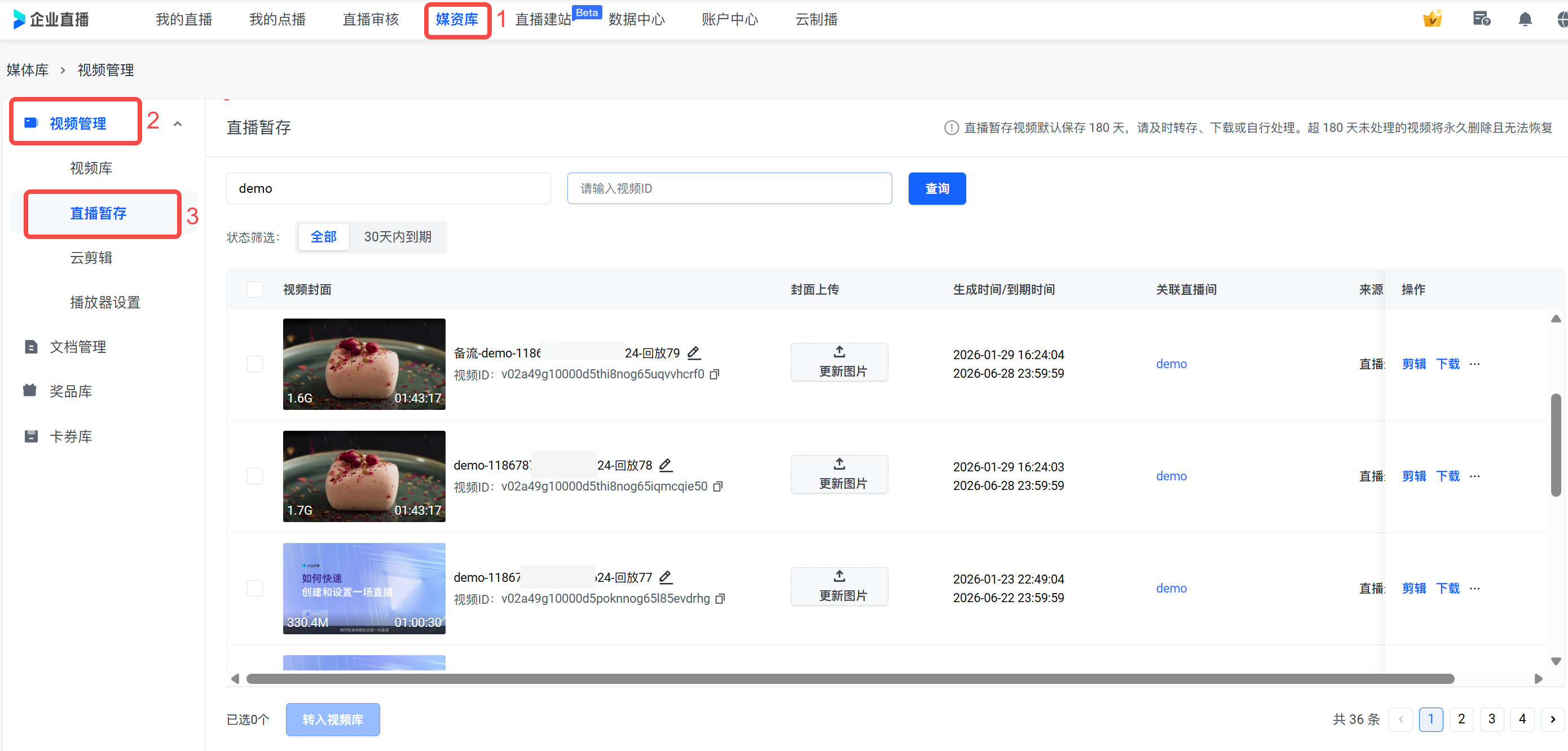Click the 转入视频库 button
This screenshot has width=1568, height=751.
(333, 719)
